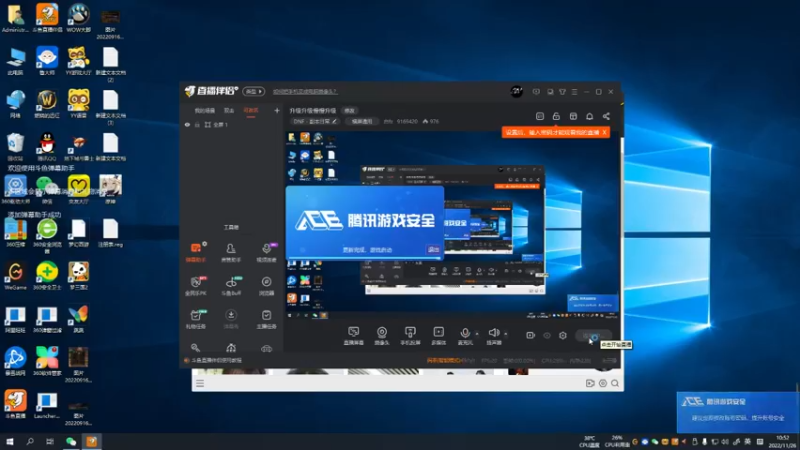
Task: Add a screen-capture source (直播屏幕)
Action: pos(354,336)
